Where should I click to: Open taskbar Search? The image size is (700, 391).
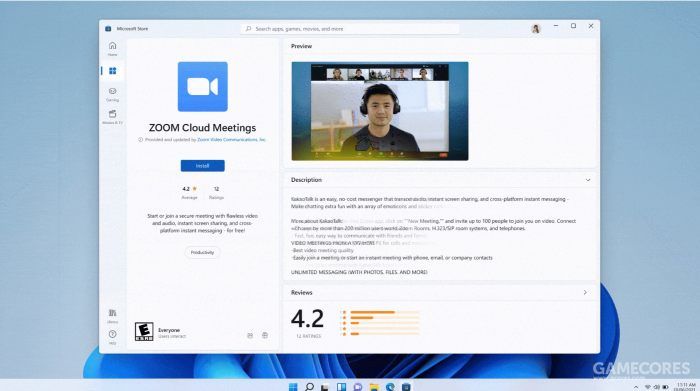coord(309,387)
